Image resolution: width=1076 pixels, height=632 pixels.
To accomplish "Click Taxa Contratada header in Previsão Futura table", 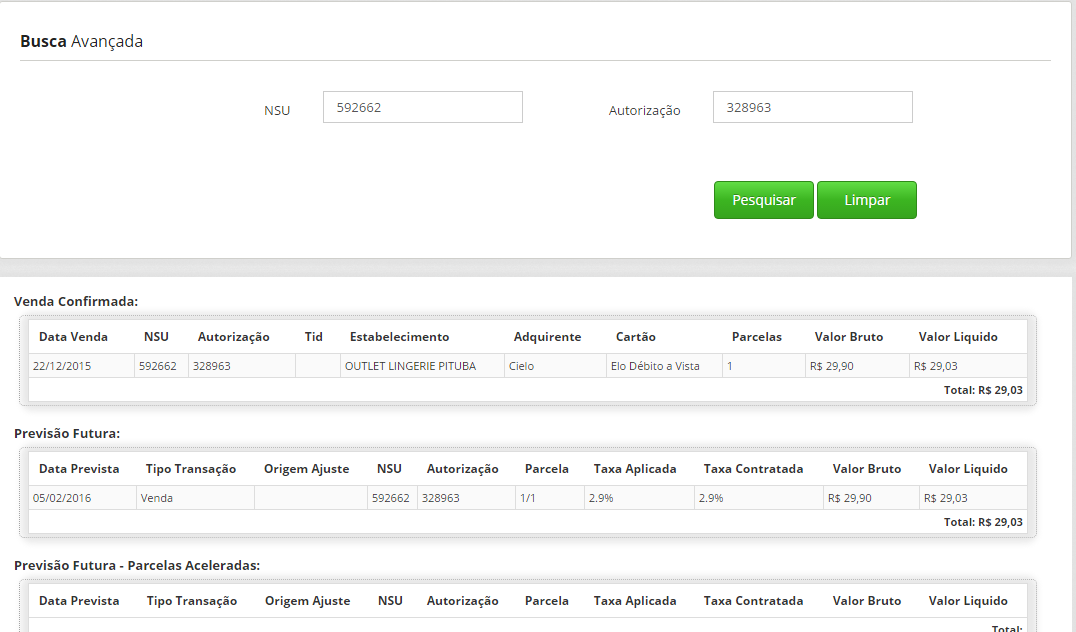I will 753,469.
